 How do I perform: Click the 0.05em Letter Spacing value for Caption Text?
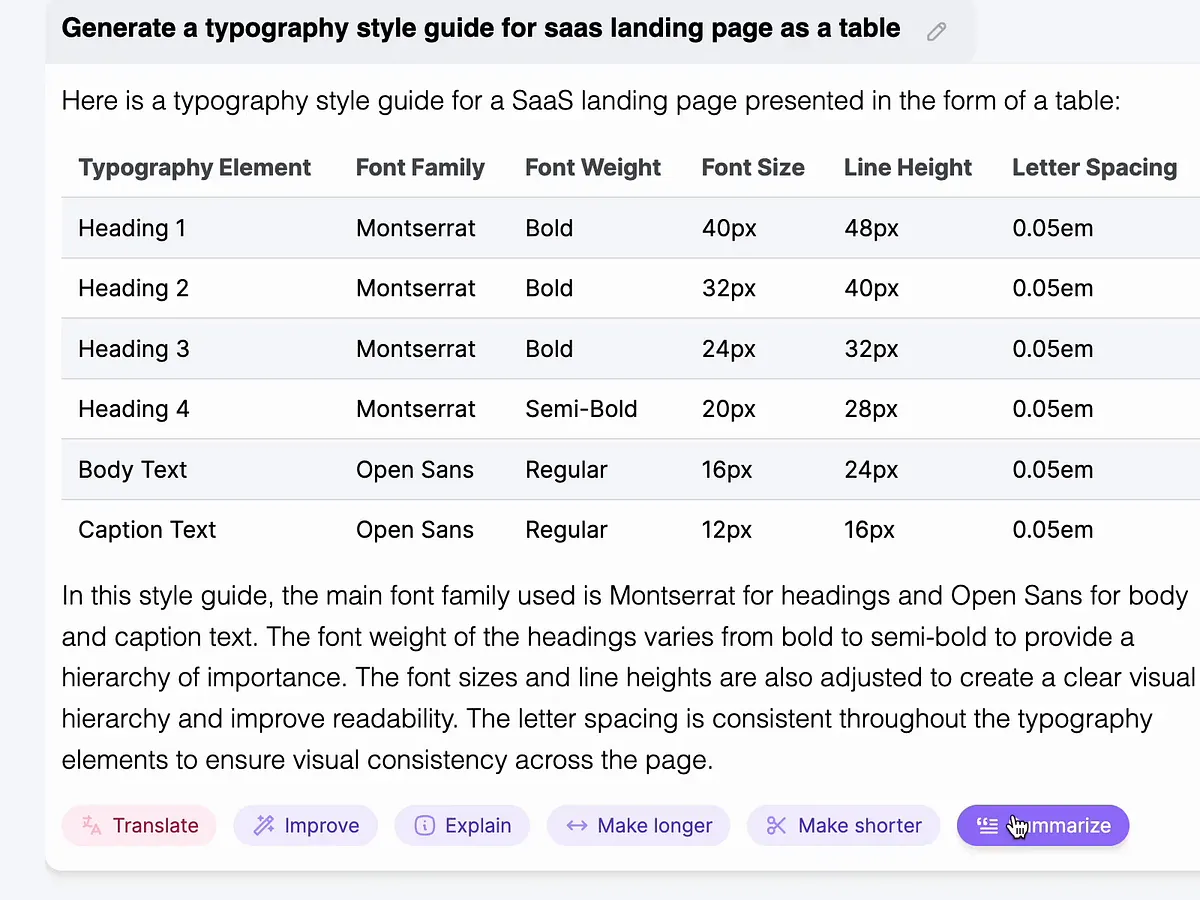click(1052, 529)
